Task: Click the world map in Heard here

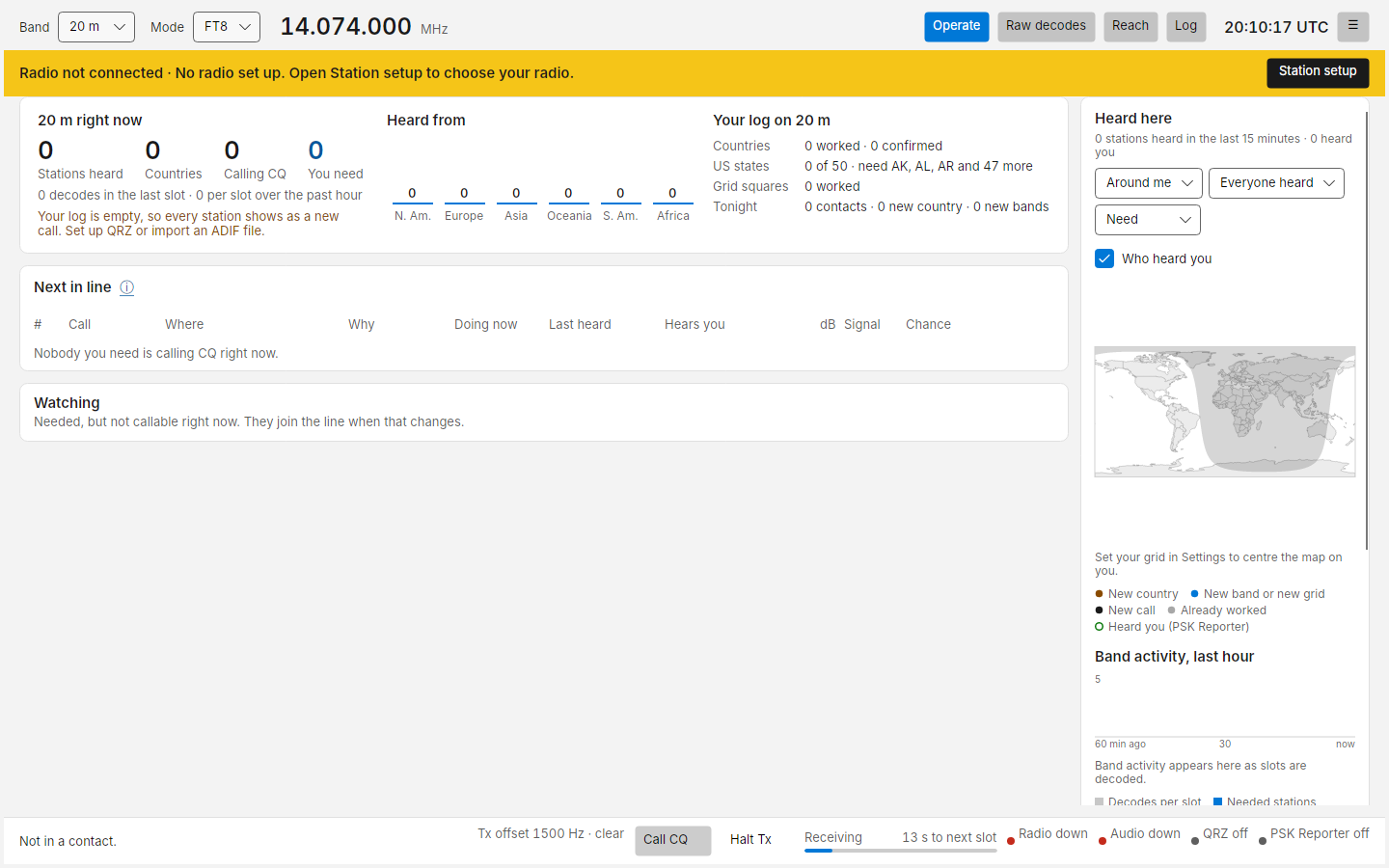Action: tap(1225, 412)
